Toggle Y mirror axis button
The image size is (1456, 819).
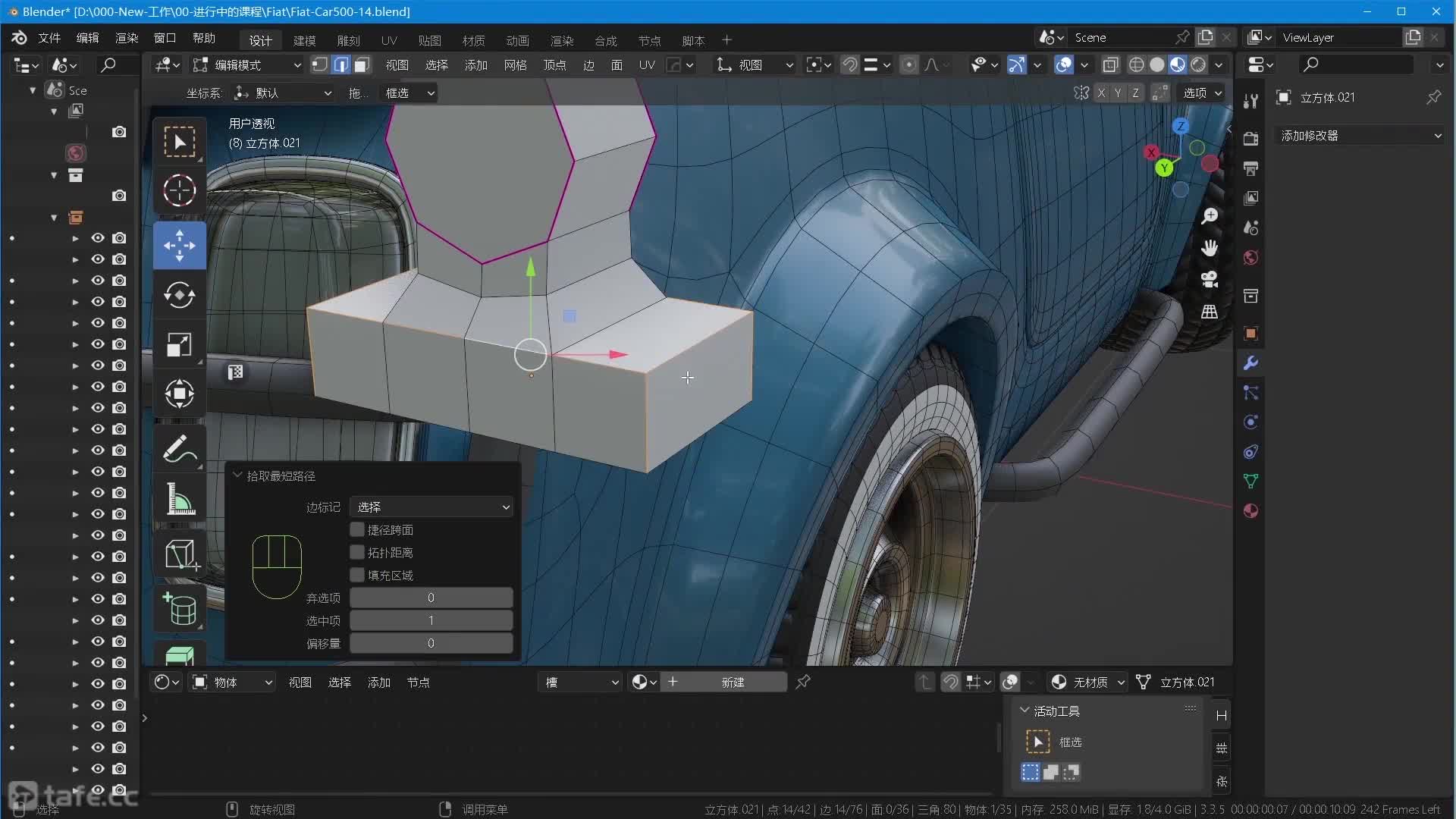(x=1118, y=93)
